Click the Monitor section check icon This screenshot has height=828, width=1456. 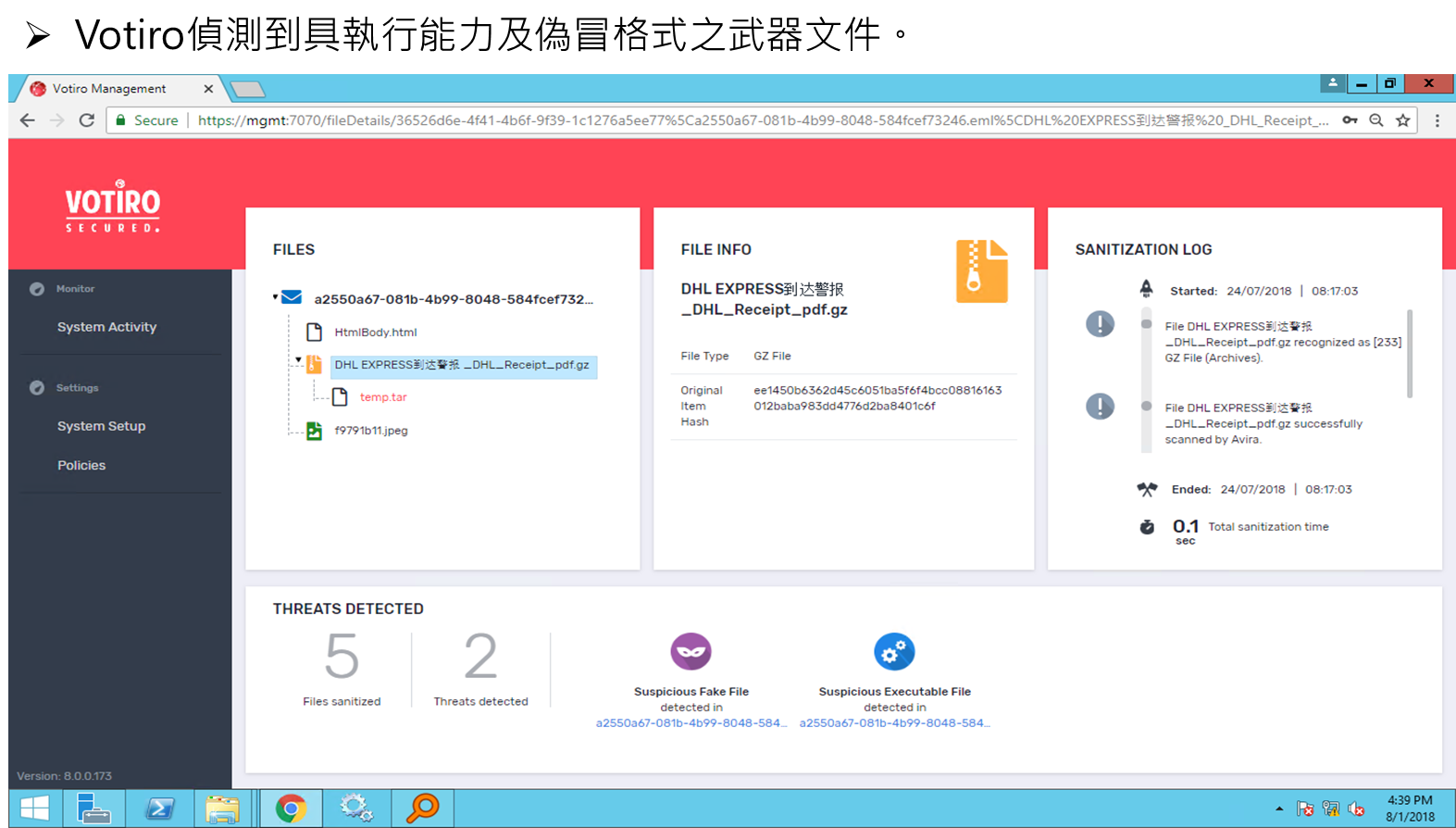pyautogui.click(x=37, y=289)
